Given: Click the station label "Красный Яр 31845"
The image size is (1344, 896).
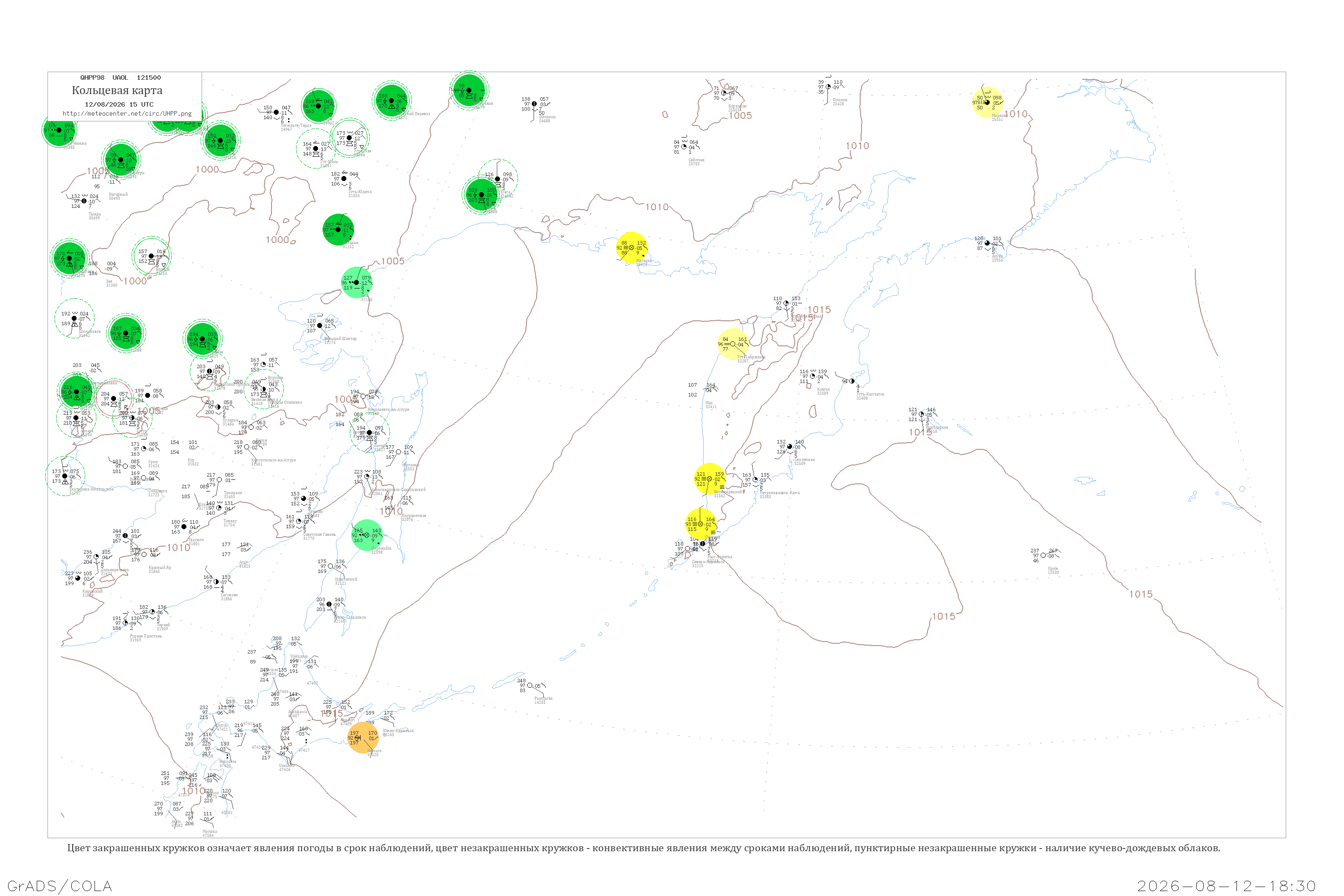Looking at the screenshot, I should coord(159,569).
